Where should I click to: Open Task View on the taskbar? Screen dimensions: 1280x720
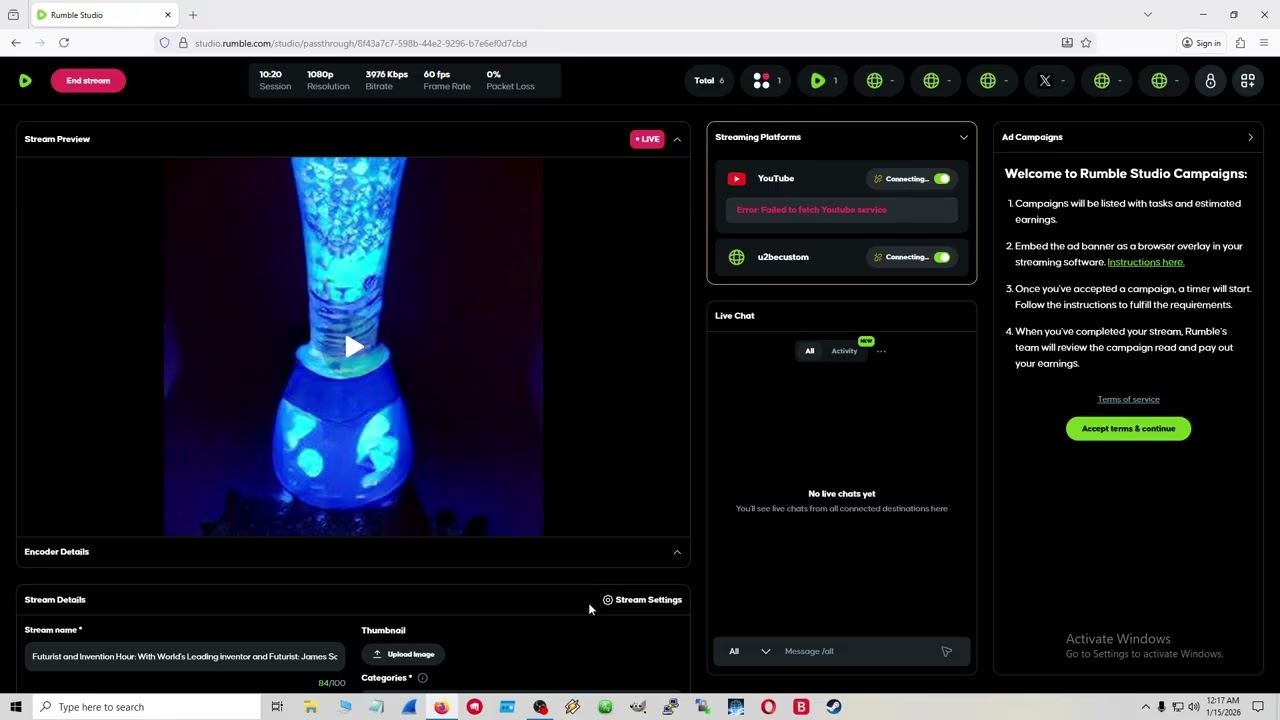(277, 707)
